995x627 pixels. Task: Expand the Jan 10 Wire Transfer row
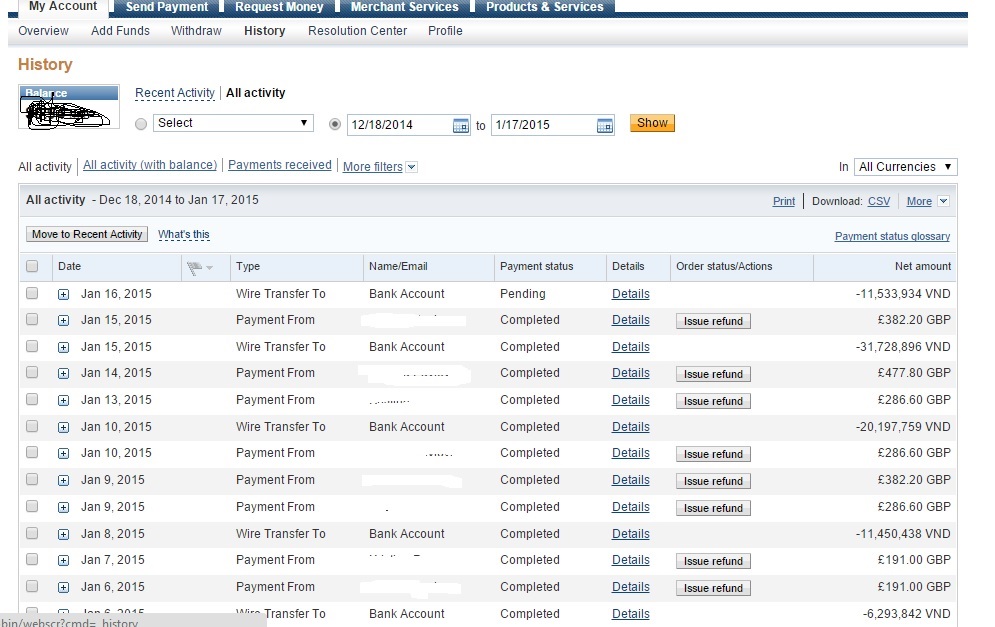[63, 428]
